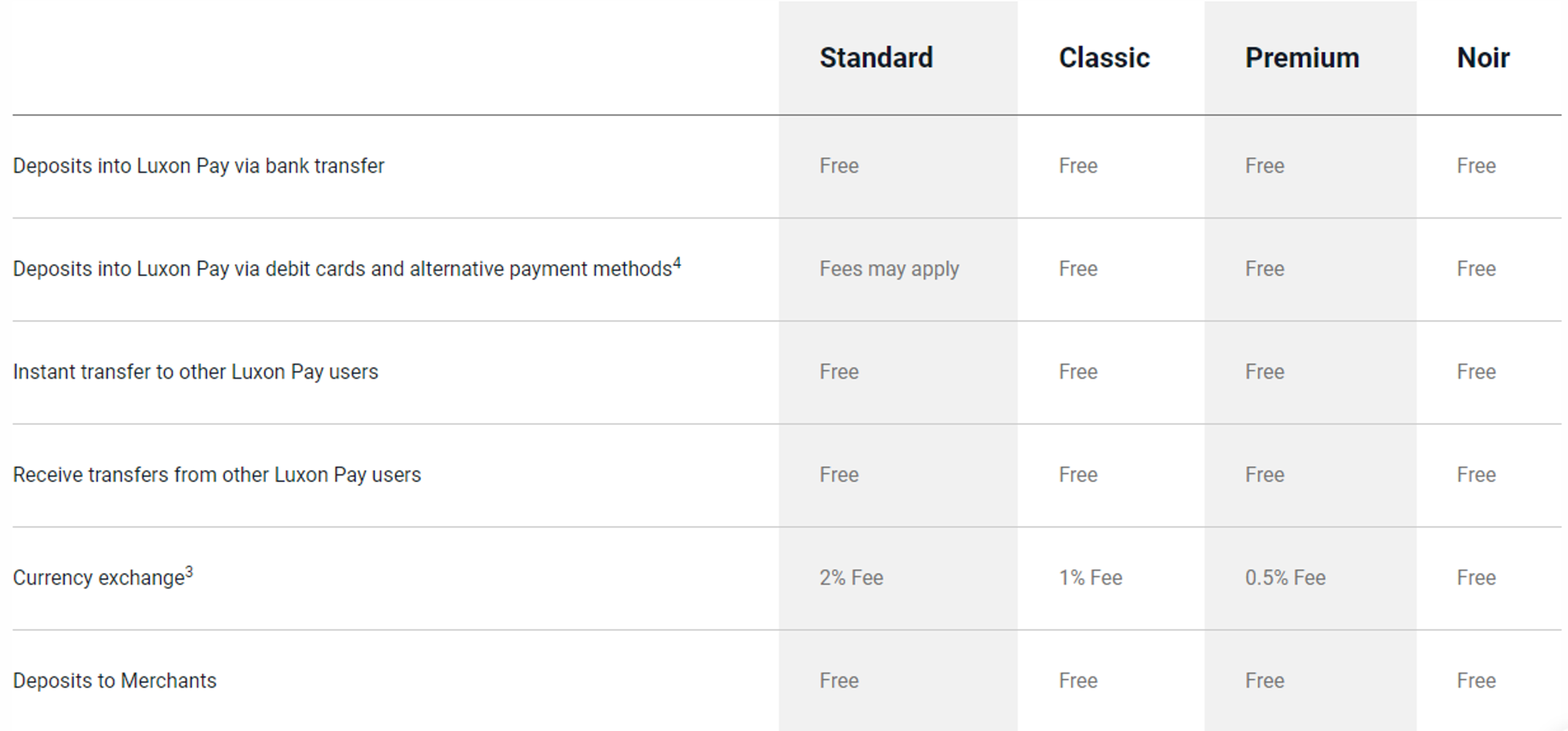Click Standard's 'Free' bank transfer cell
The height and width of the screenshot is (731, 1568).
coord(839,166)
